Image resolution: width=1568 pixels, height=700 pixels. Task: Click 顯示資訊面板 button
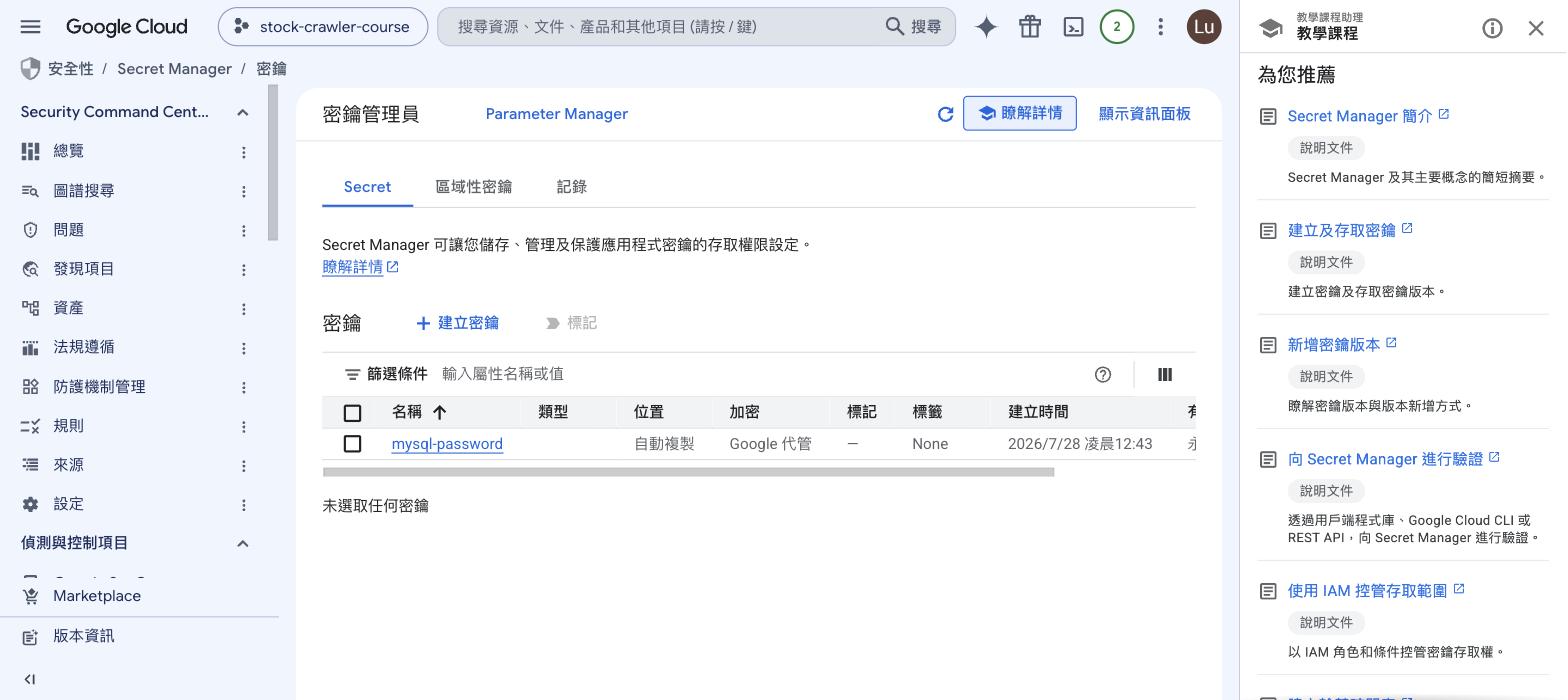(1144, 114)
